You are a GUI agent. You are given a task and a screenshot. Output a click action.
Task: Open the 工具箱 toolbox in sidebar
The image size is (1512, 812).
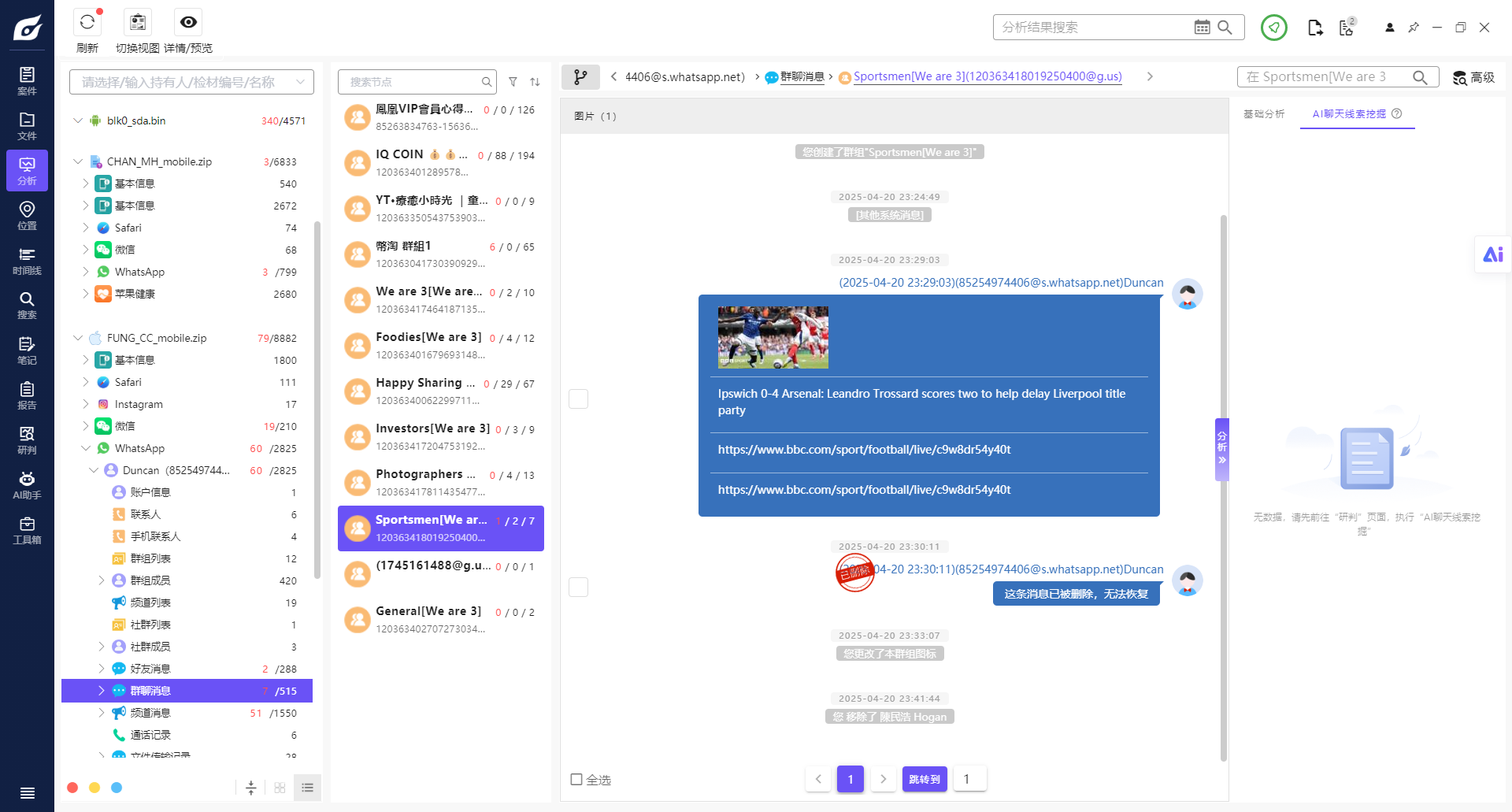tap(27, 530)
